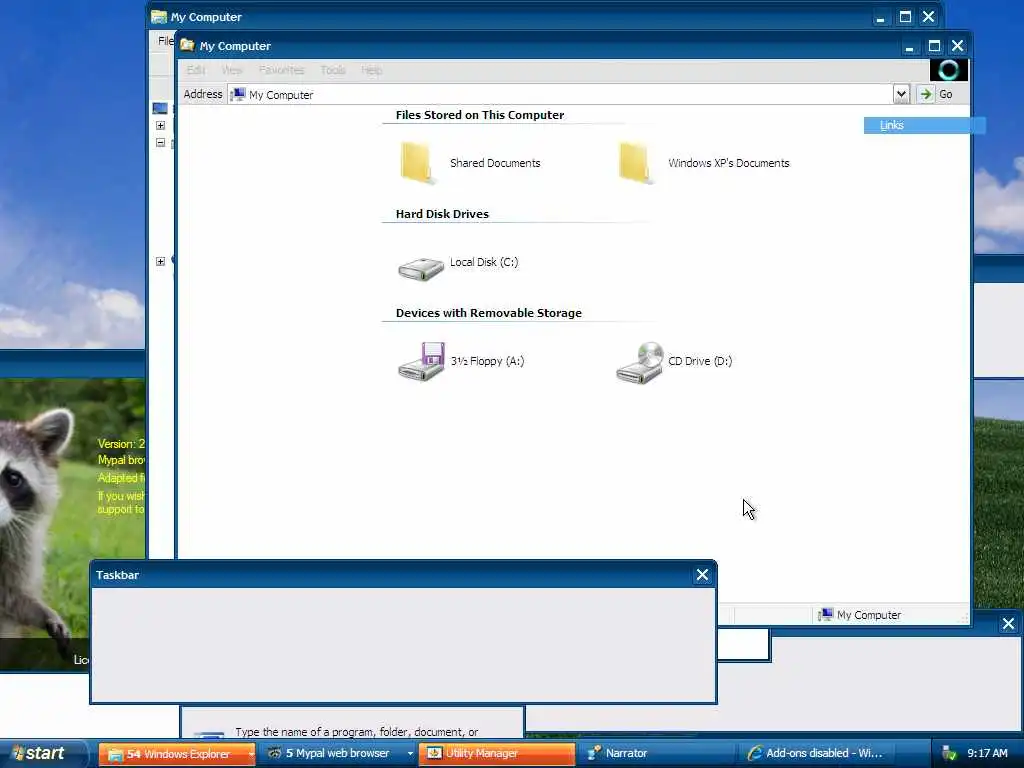Screen dimensions: 1024x768
Task: Open the Edit menu
Action: point(195,70)
